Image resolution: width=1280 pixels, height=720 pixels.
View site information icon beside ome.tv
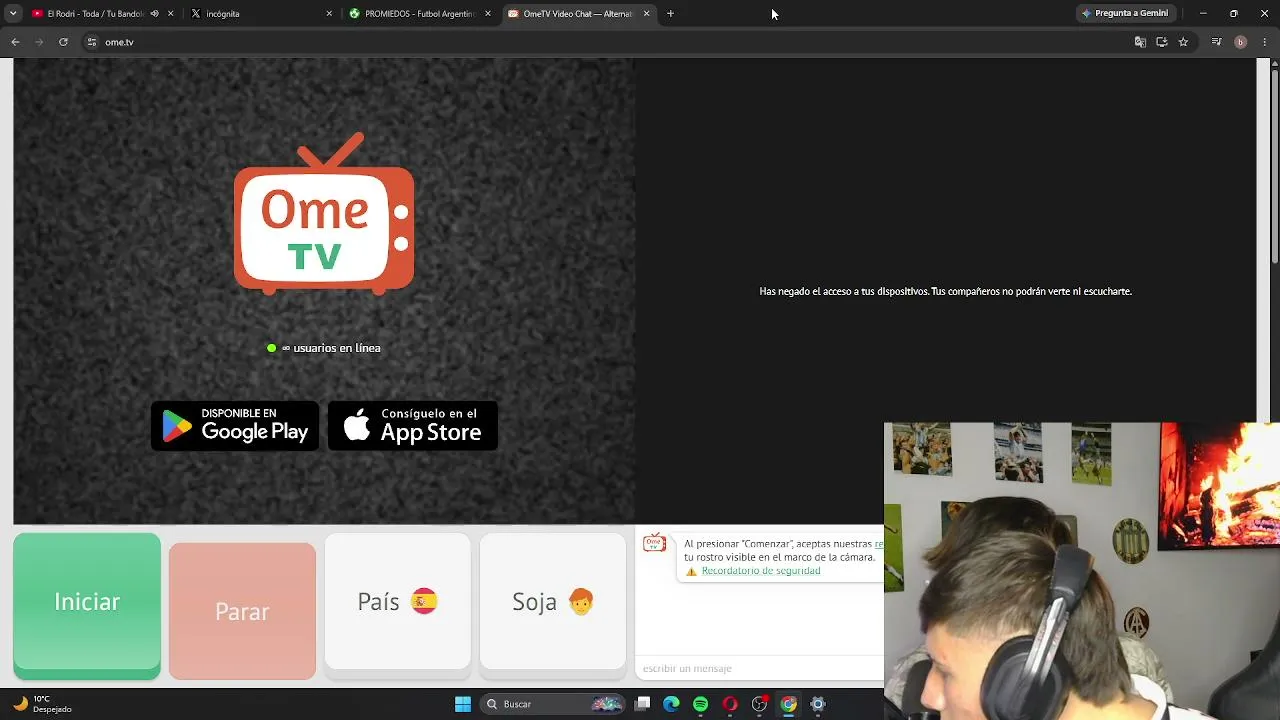point(91,42)
